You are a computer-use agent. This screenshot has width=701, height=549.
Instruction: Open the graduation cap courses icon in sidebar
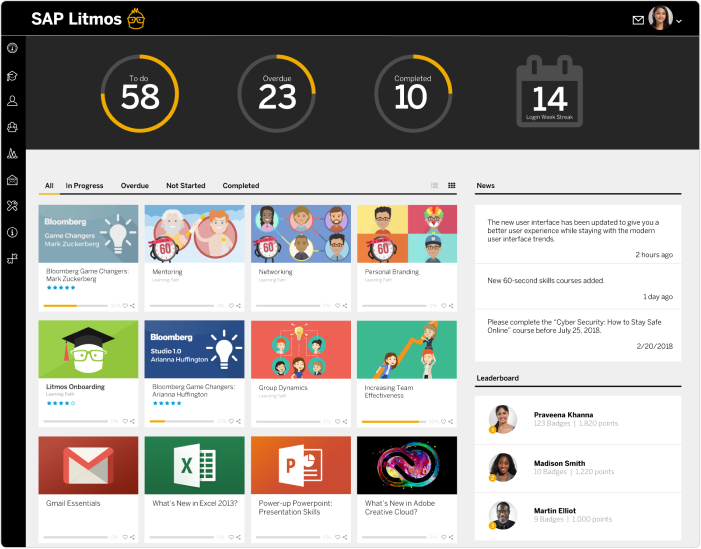[x=13, y=75]
